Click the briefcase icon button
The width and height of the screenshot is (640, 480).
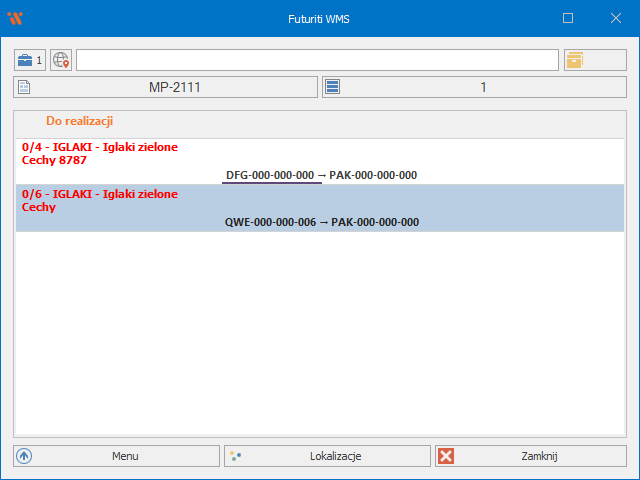pyautogui.click(x=30, y=60)
